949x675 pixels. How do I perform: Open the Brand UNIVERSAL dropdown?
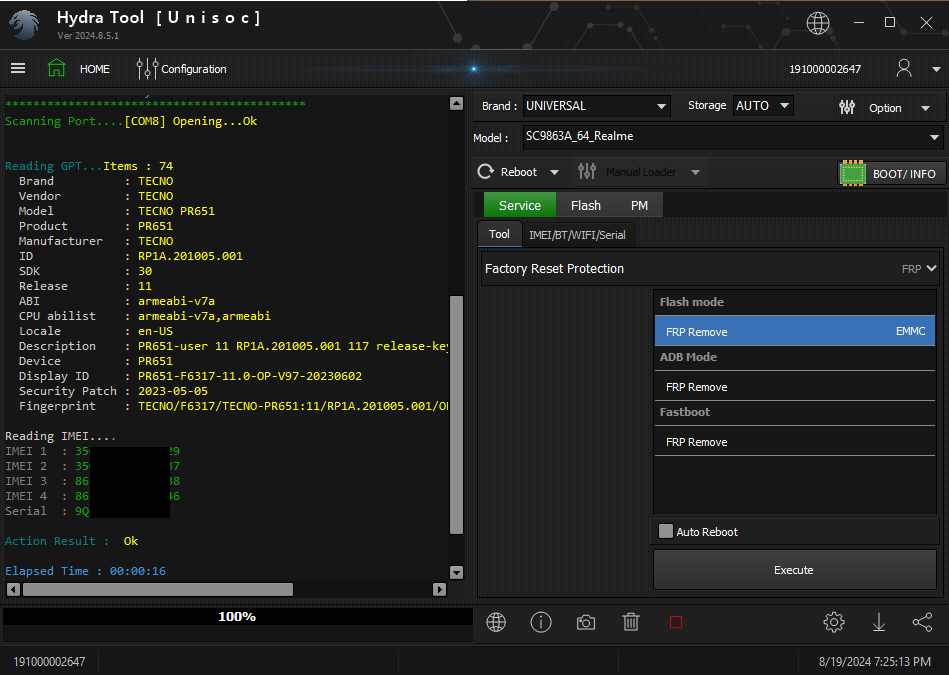(x=596, y=106)
